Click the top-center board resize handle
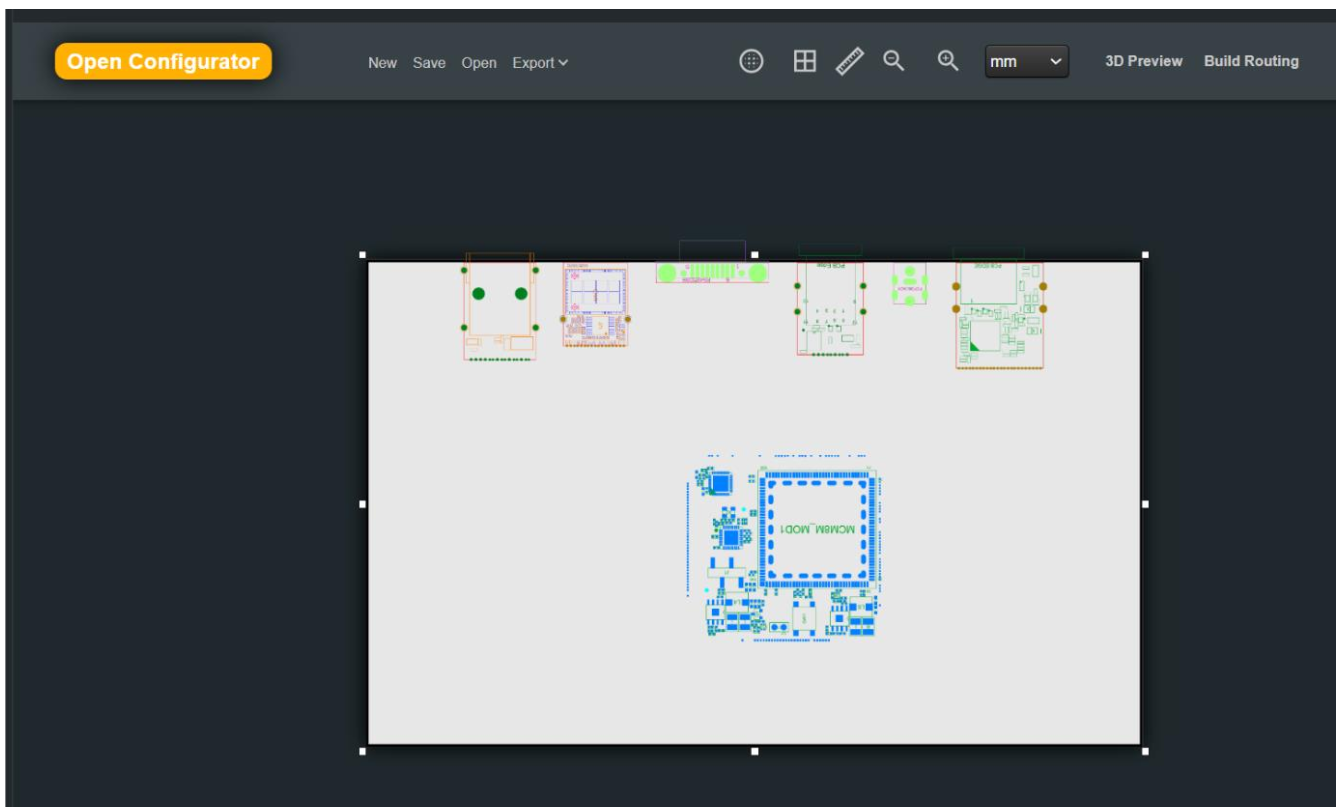Viewport: 1338px width, 807px height. [754, 255]
